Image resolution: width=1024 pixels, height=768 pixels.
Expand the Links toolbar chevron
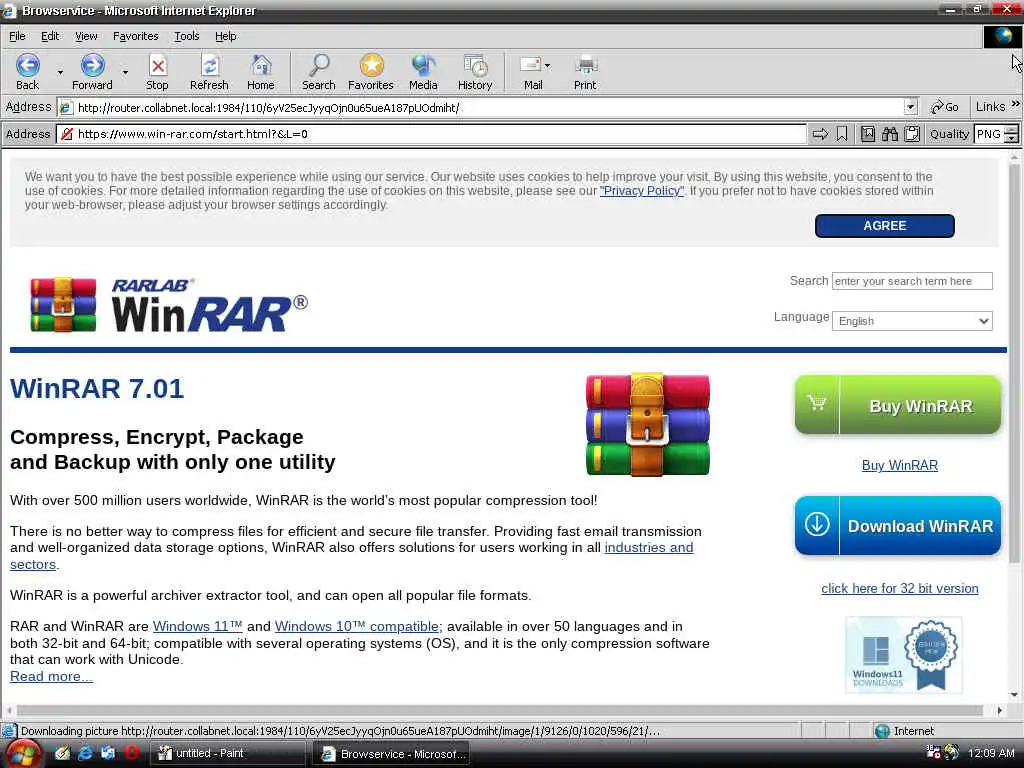coord(1016,104)
